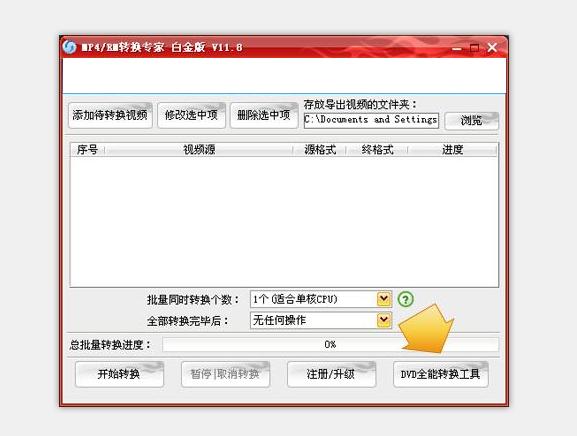This screenshot has height=436, width=577.
Task: Expand after-conversion action dropdown arrow
Action: pos(384,320)
